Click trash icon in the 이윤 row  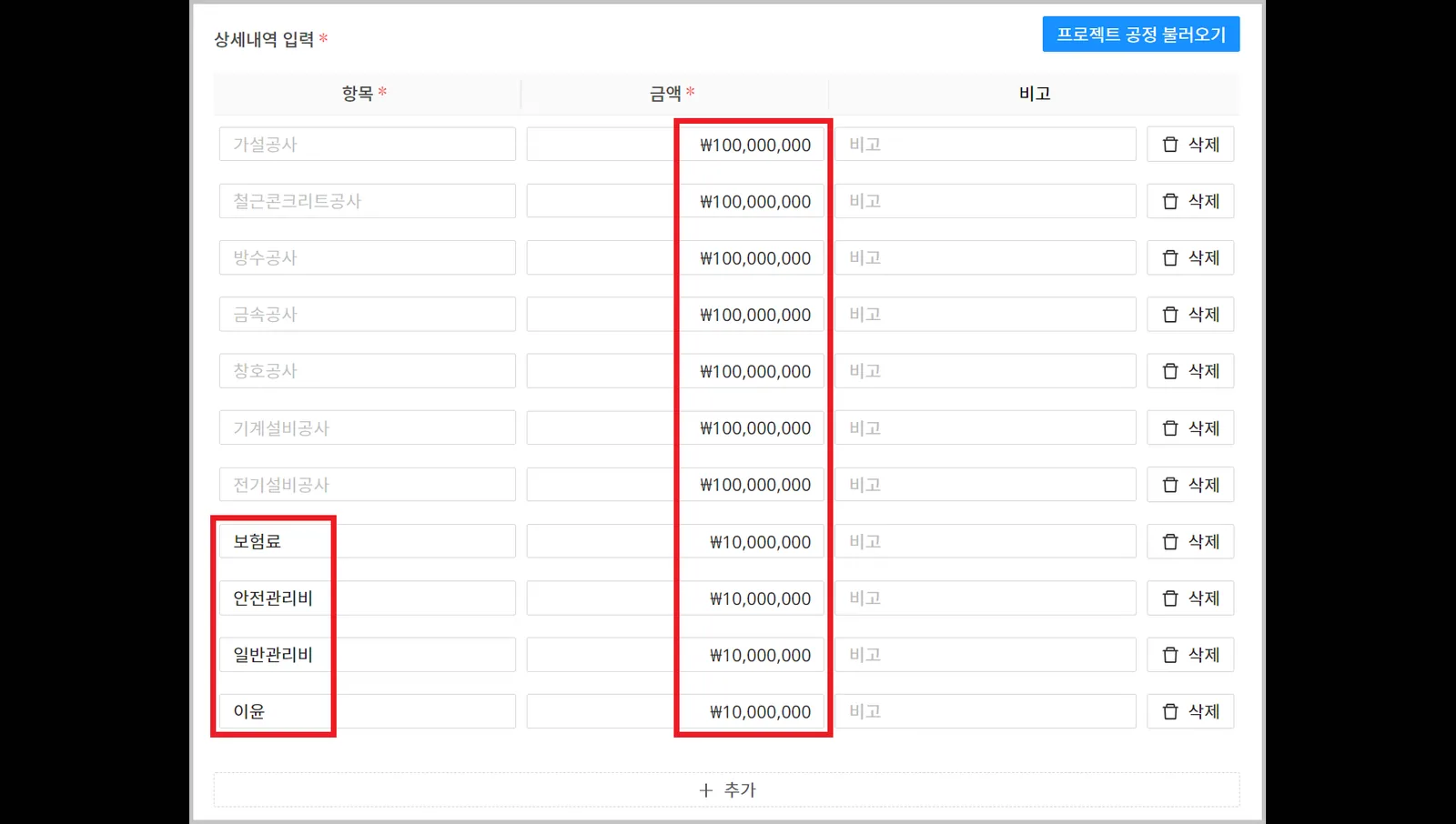pyautogui.click(x=1170, y=712)
